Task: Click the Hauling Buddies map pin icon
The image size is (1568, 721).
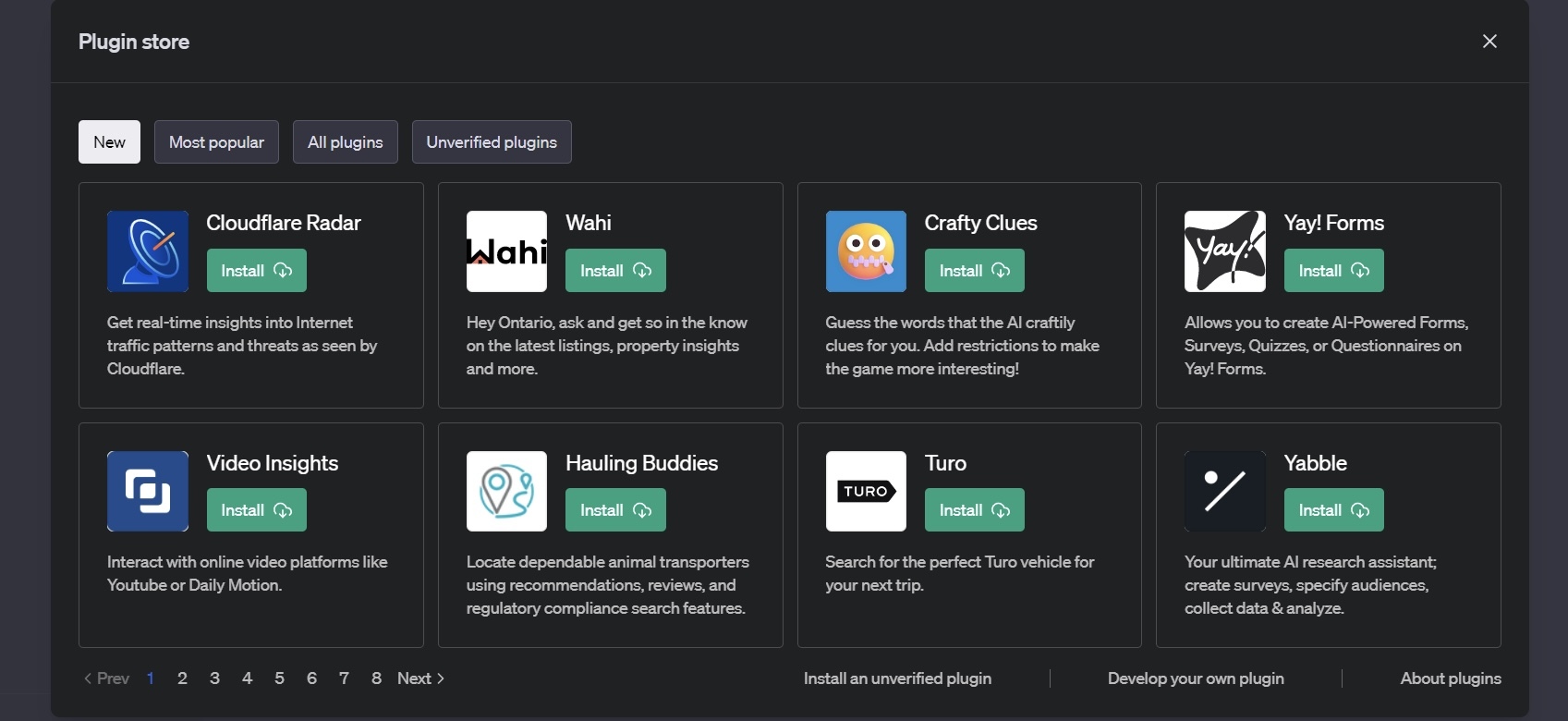Action: pos(506,491)
